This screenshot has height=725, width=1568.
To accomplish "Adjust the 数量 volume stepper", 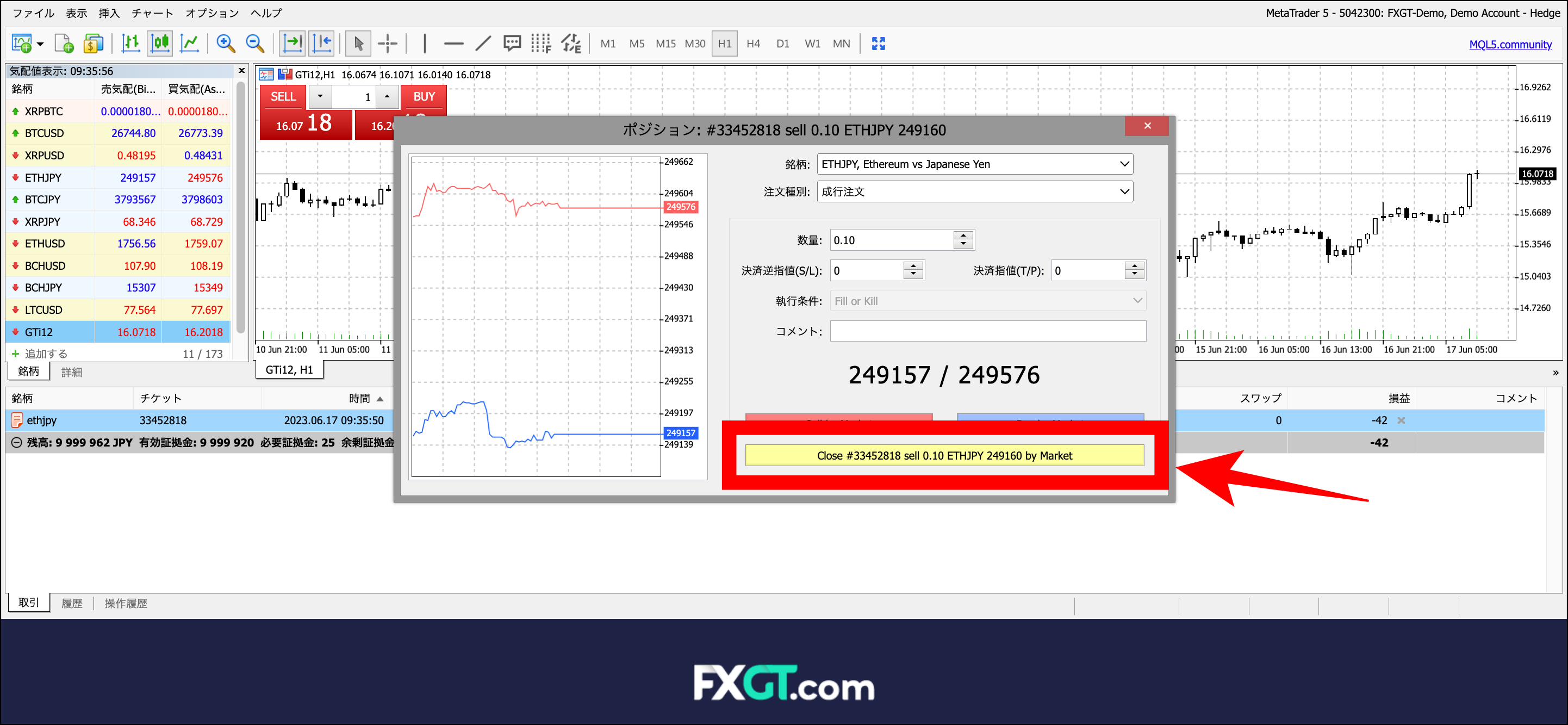I will pos(963,240).
